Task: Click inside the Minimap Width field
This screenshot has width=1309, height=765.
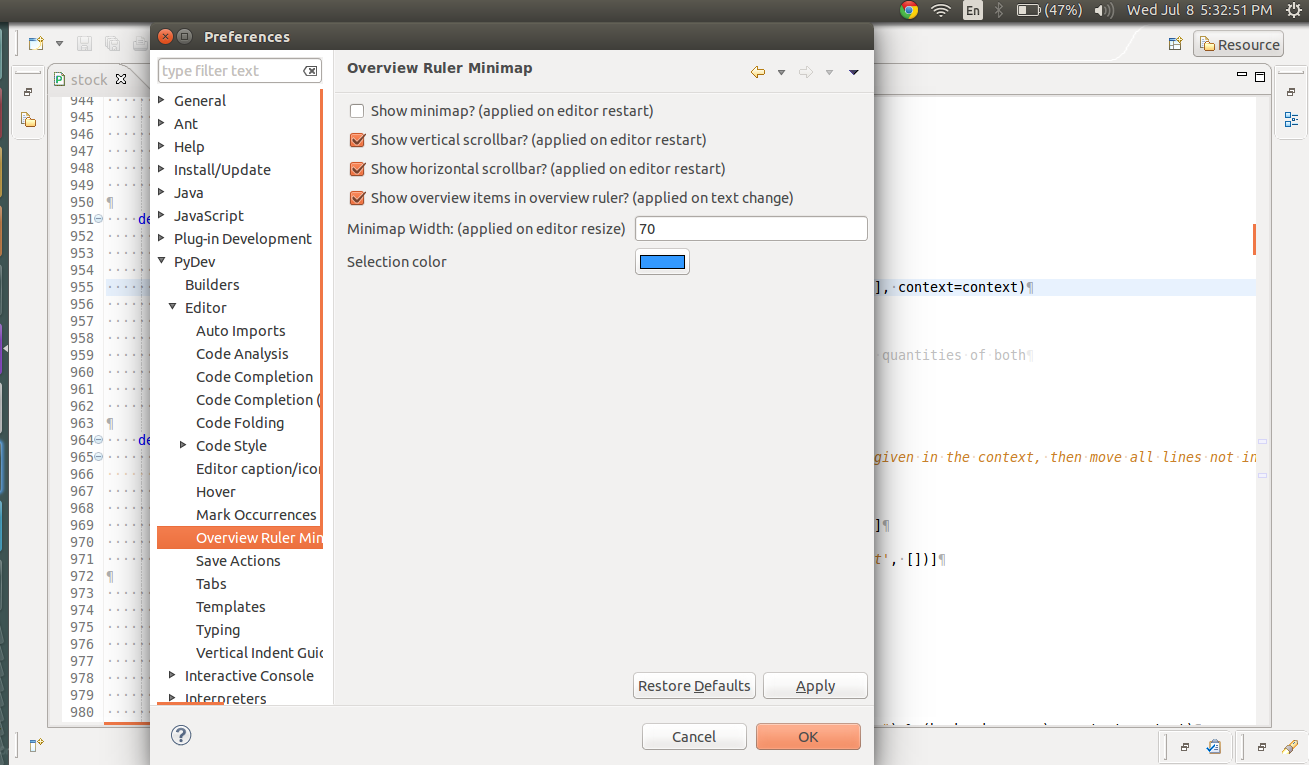Action: [751, 228]
